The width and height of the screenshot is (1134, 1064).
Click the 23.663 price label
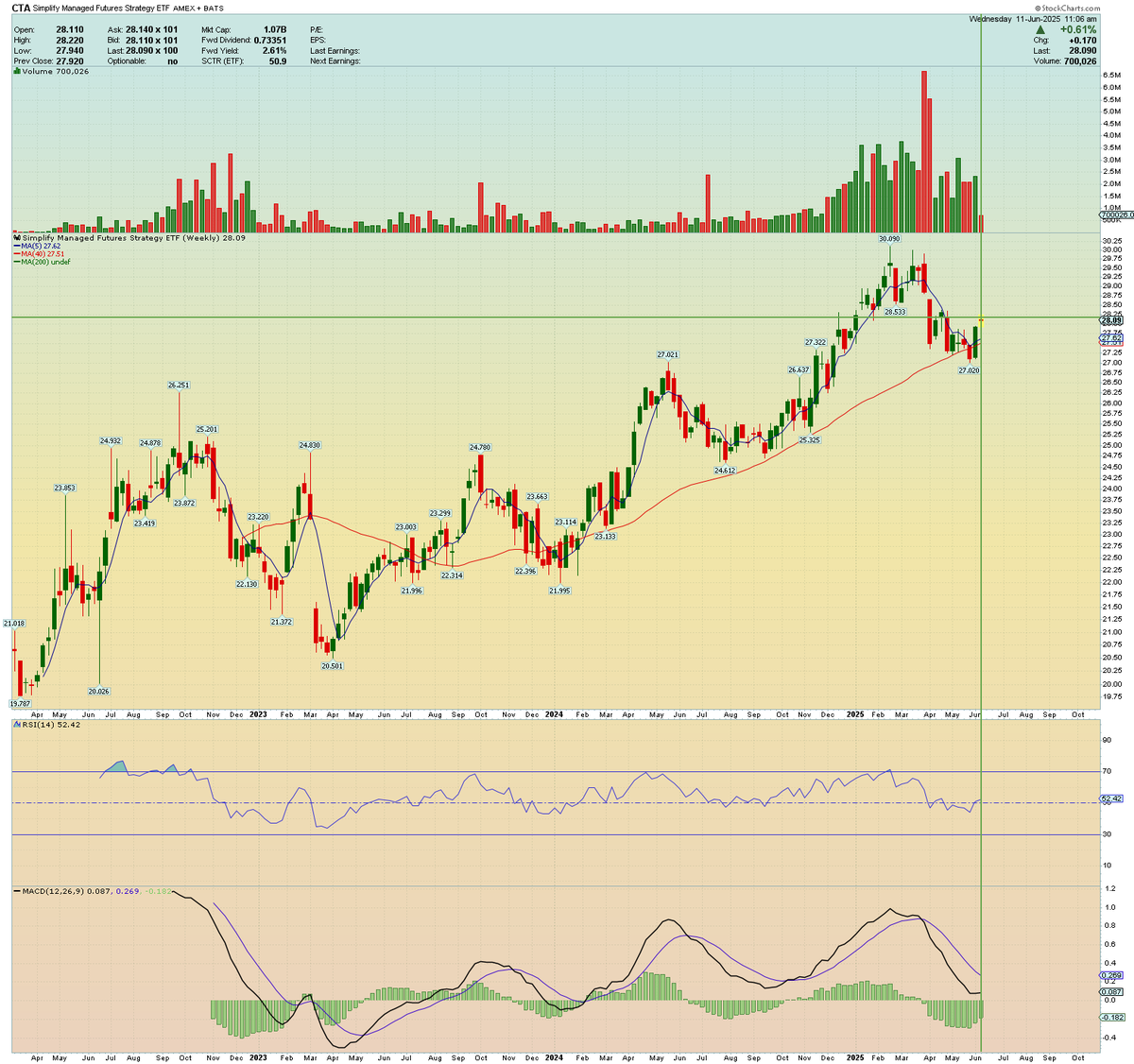(x=537, y=496)
